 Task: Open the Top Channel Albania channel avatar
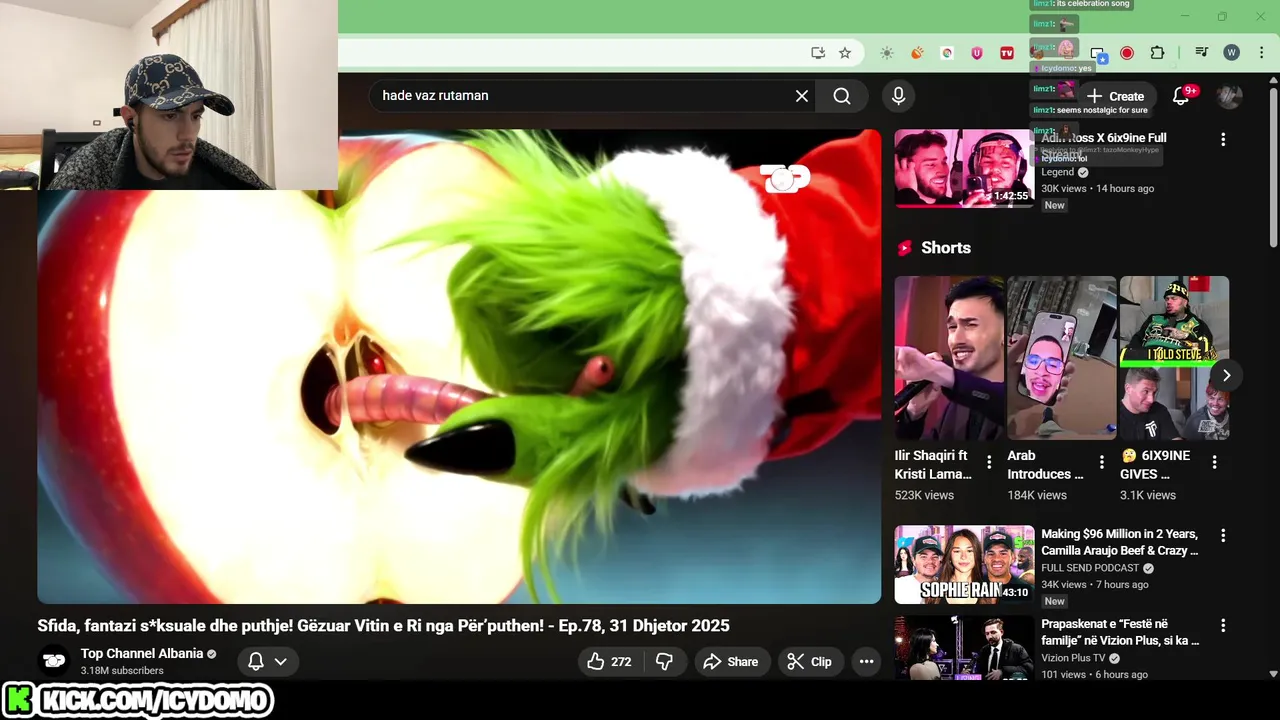click(54, 661)
